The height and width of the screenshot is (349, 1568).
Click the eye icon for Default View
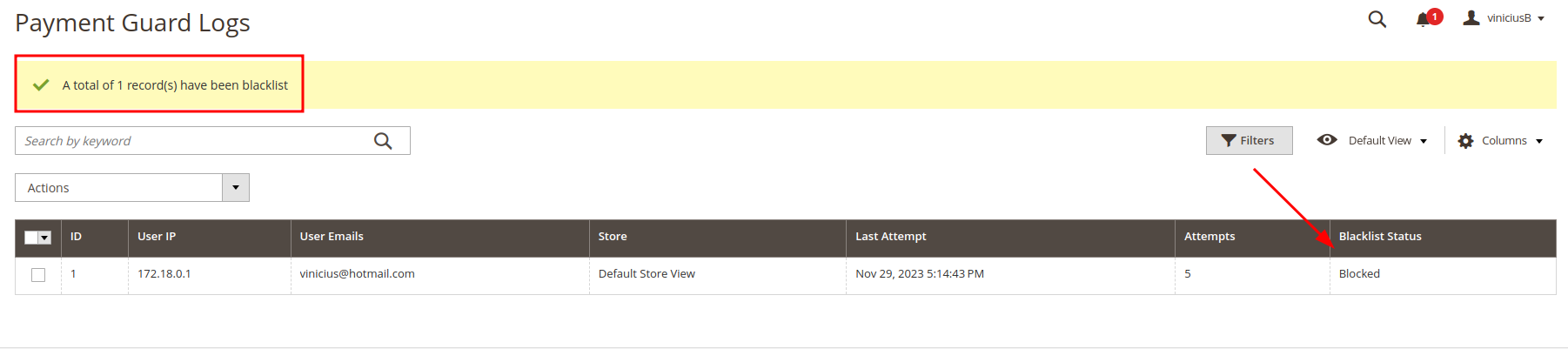(x=1327, y=140)
